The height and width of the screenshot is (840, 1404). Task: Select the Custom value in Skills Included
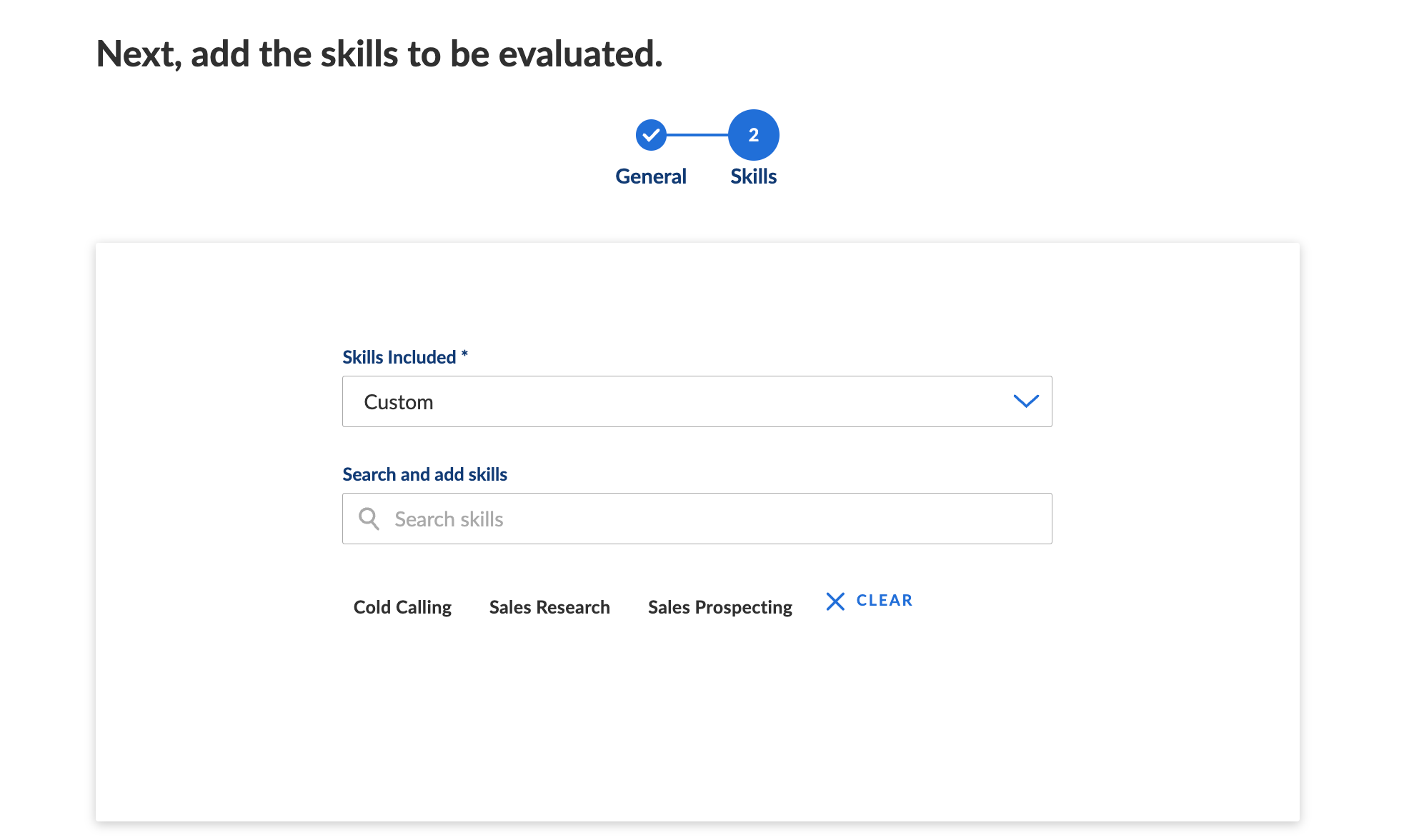pos(399,402)
